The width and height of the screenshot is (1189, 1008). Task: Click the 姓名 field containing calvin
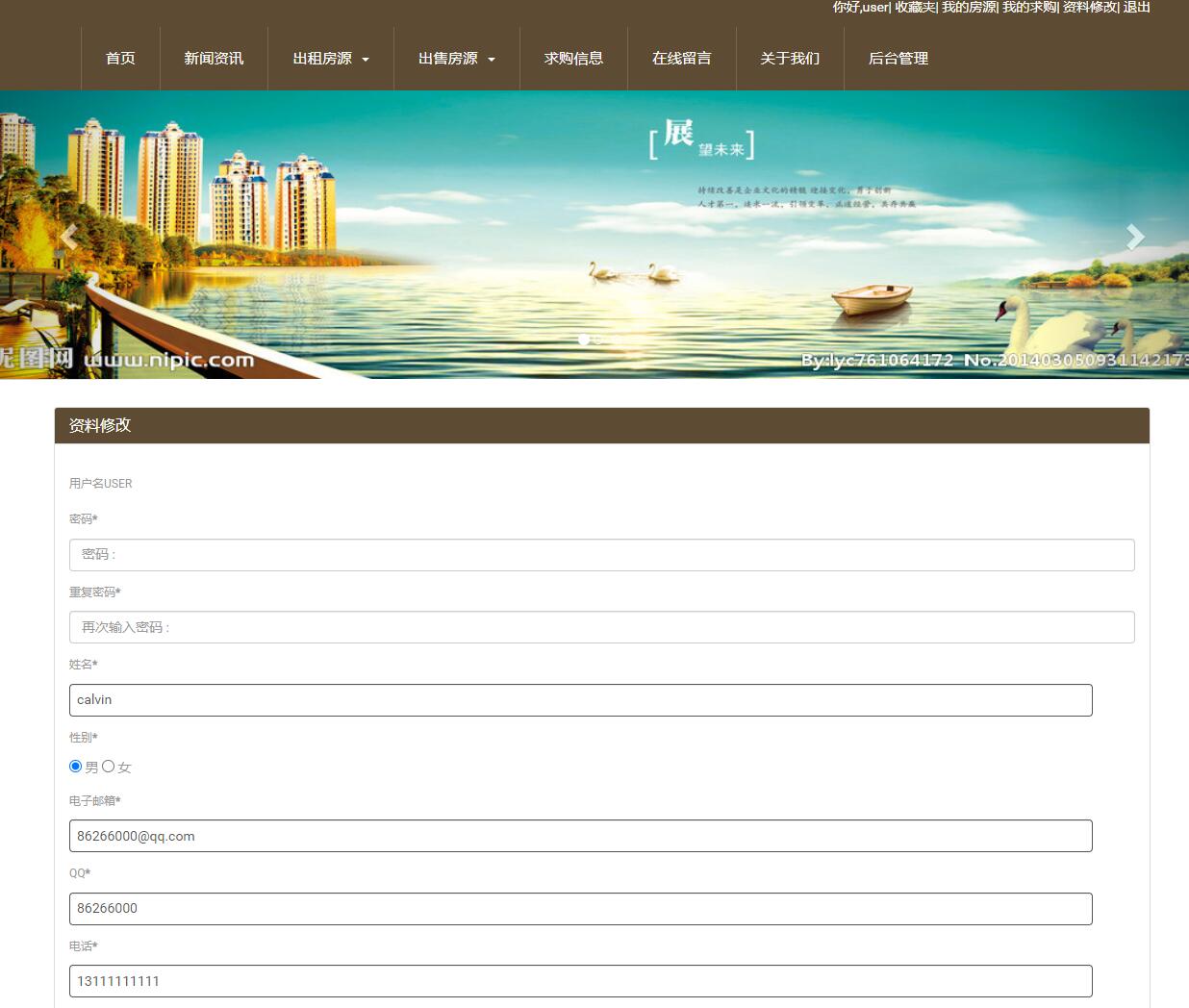click(581, 700)
